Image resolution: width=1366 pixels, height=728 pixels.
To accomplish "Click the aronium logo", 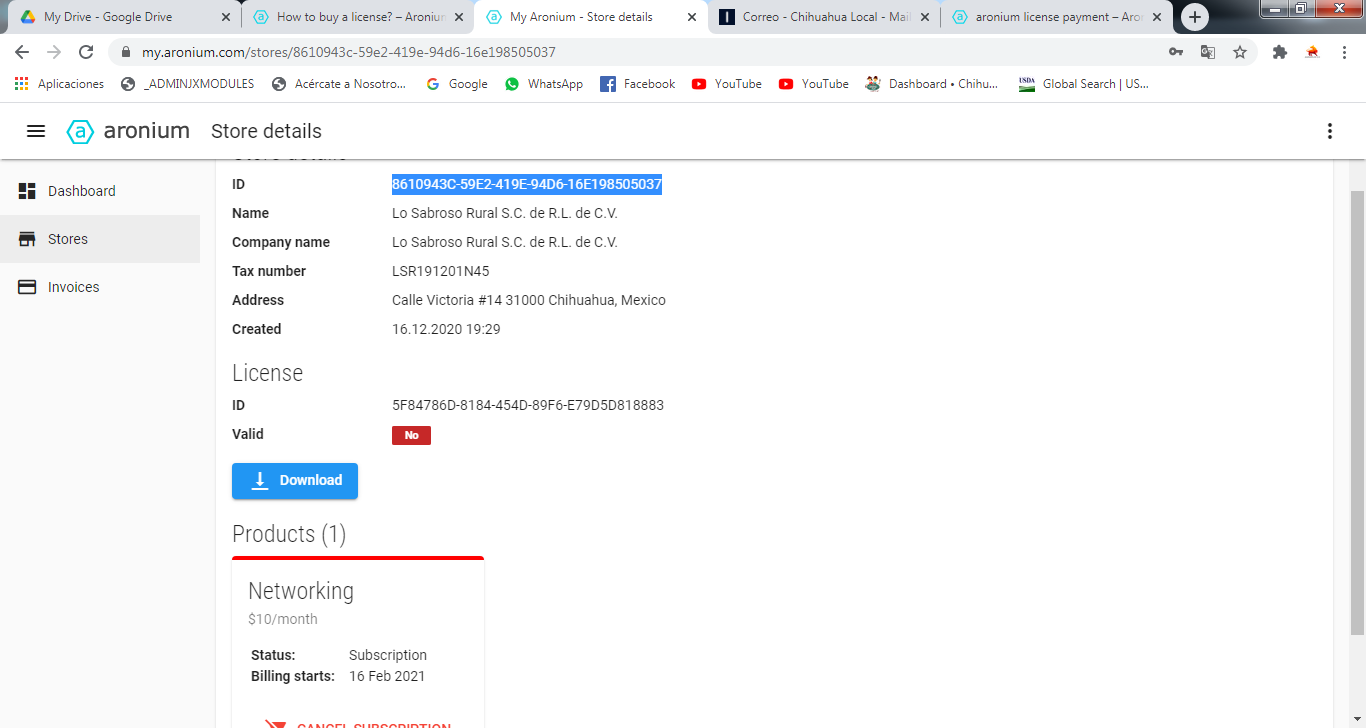I will tap(128, 131).
